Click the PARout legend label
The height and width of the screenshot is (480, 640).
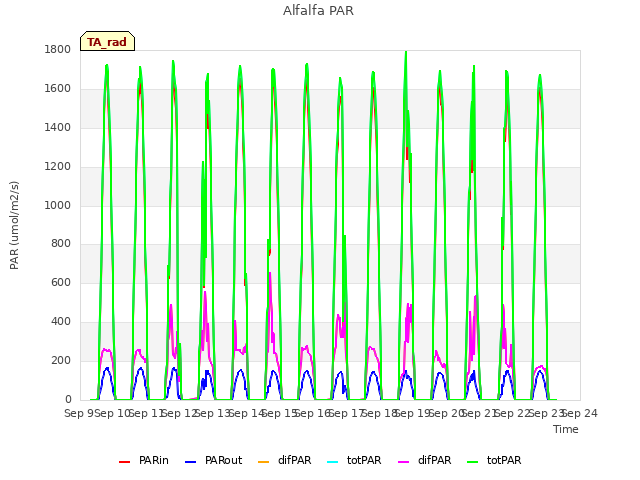click(x=223, y=460)
